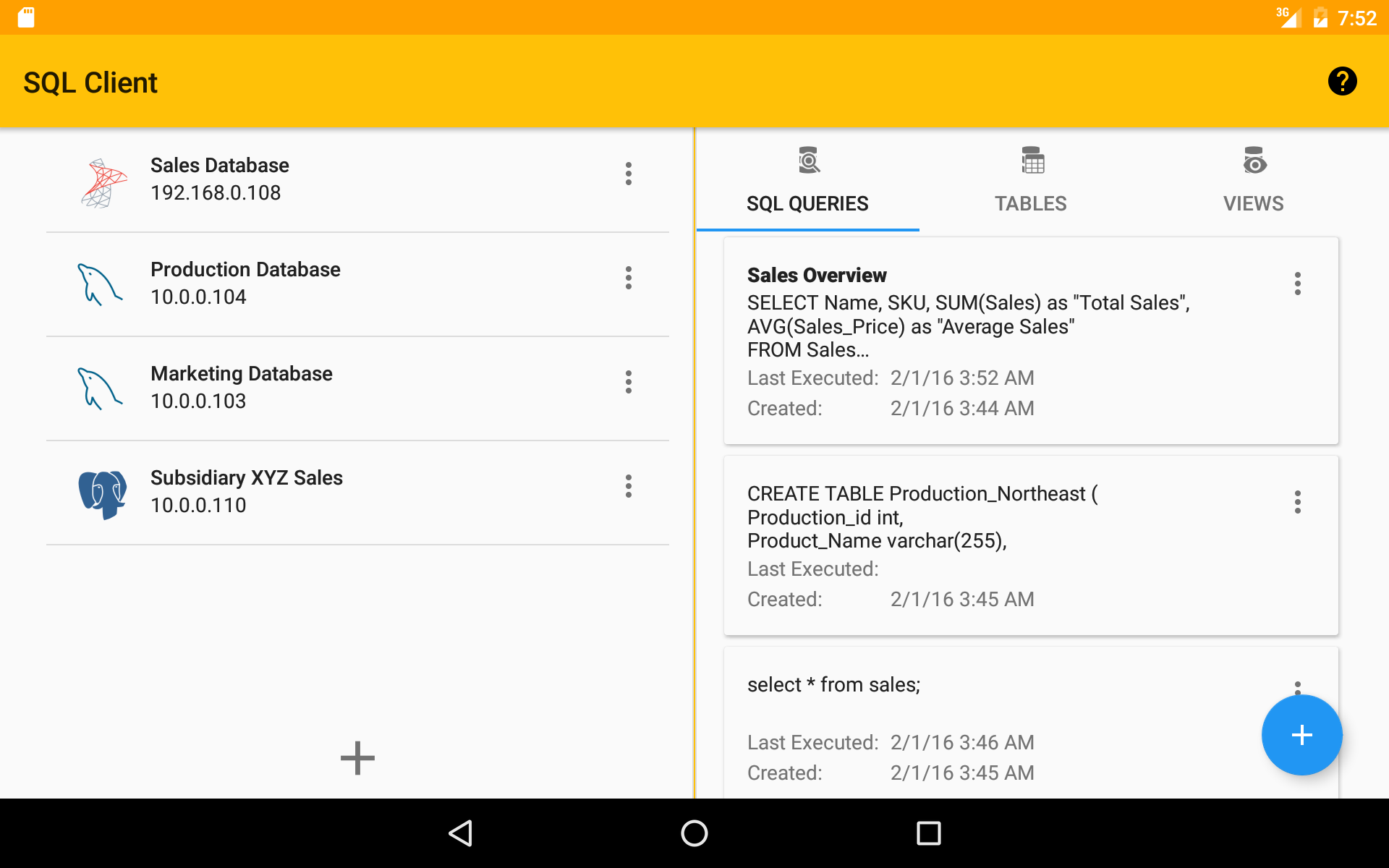Open Production Database three-dot menu
Screen dimensions: 1389x868
[628, 278]
